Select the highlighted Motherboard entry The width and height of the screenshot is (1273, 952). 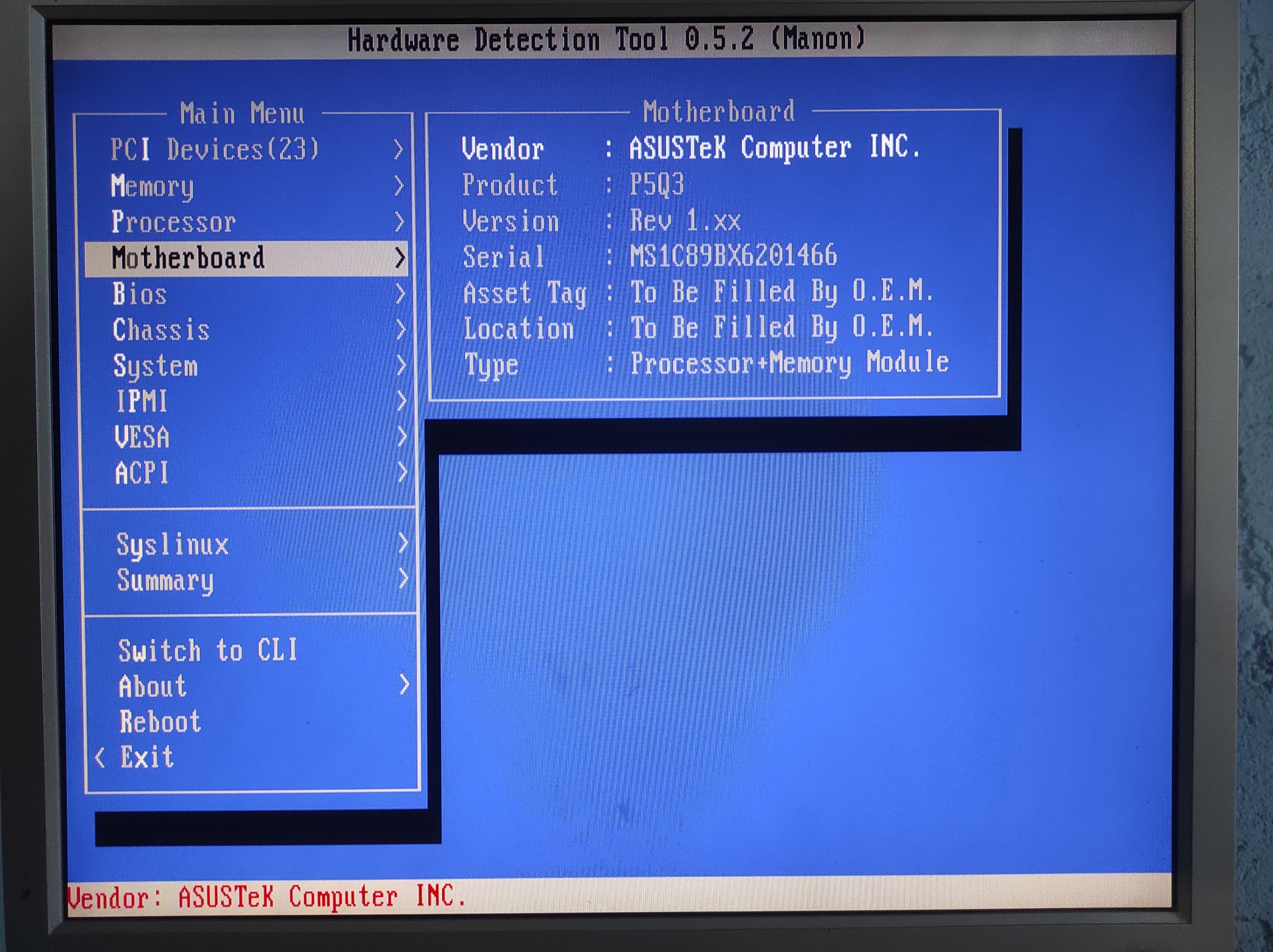click(188, 258)
